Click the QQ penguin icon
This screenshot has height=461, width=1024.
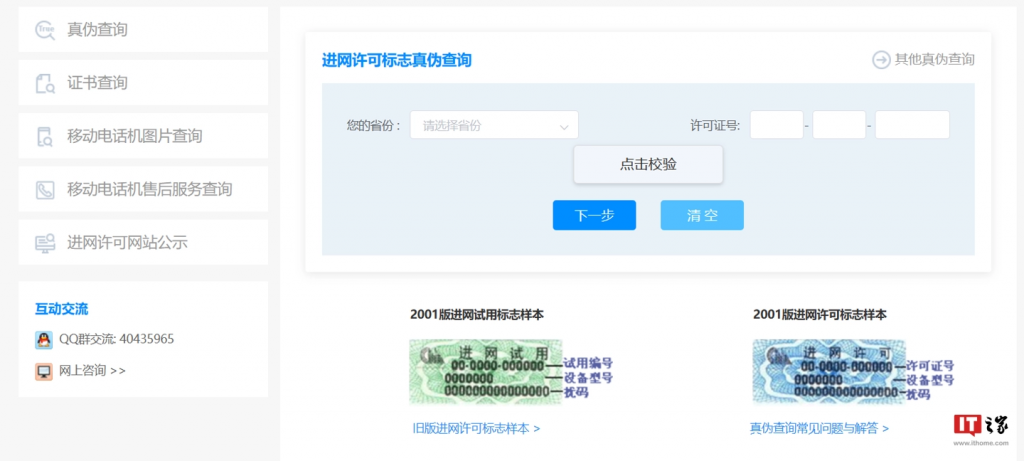(44, 340)
